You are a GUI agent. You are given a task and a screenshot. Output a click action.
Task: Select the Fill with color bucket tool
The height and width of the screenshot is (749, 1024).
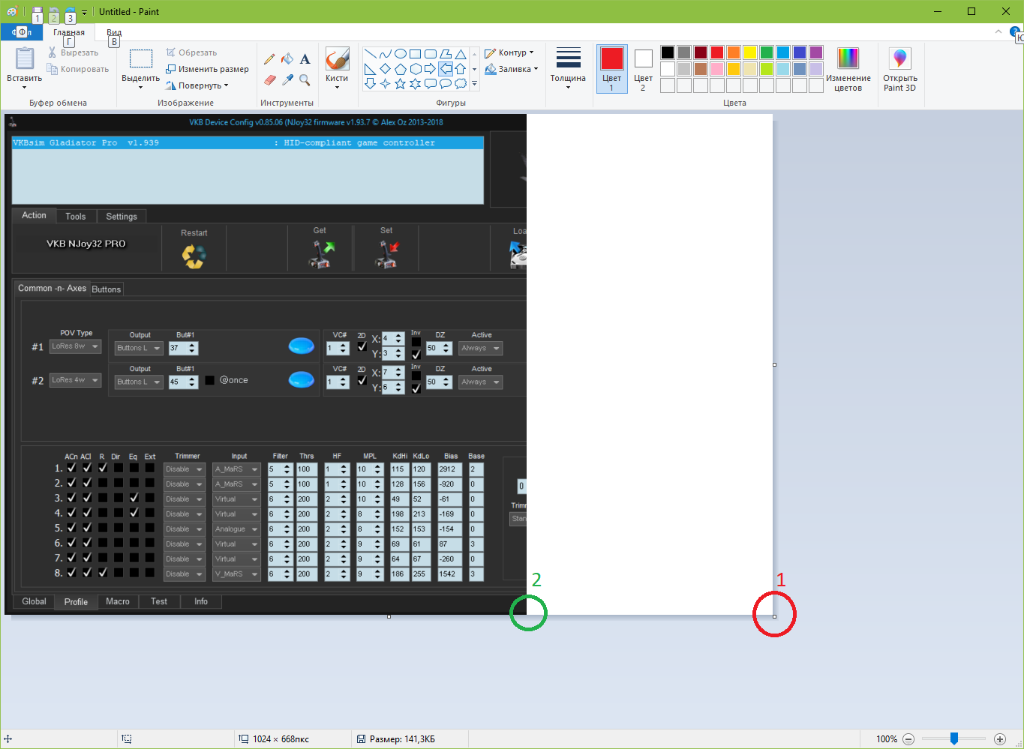point(287,59)
